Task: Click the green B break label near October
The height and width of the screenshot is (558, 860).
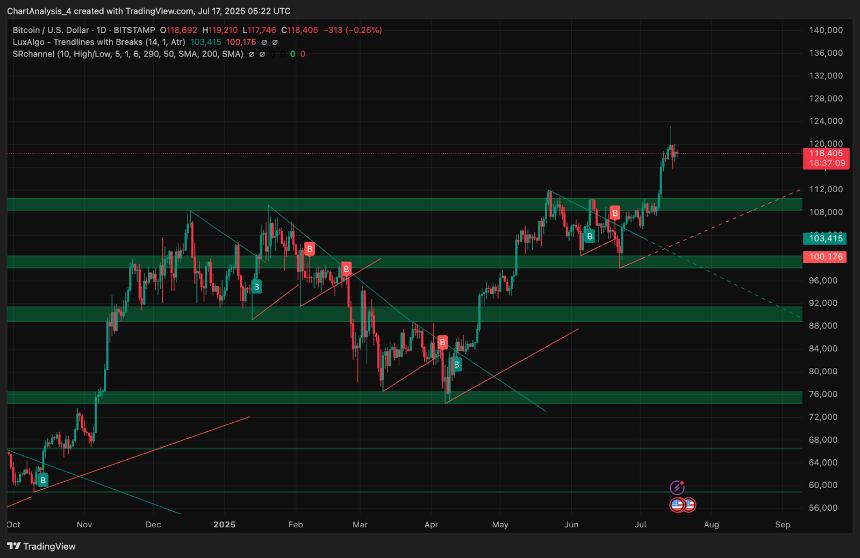Action: pyautogui.click(x=42, y=481)
